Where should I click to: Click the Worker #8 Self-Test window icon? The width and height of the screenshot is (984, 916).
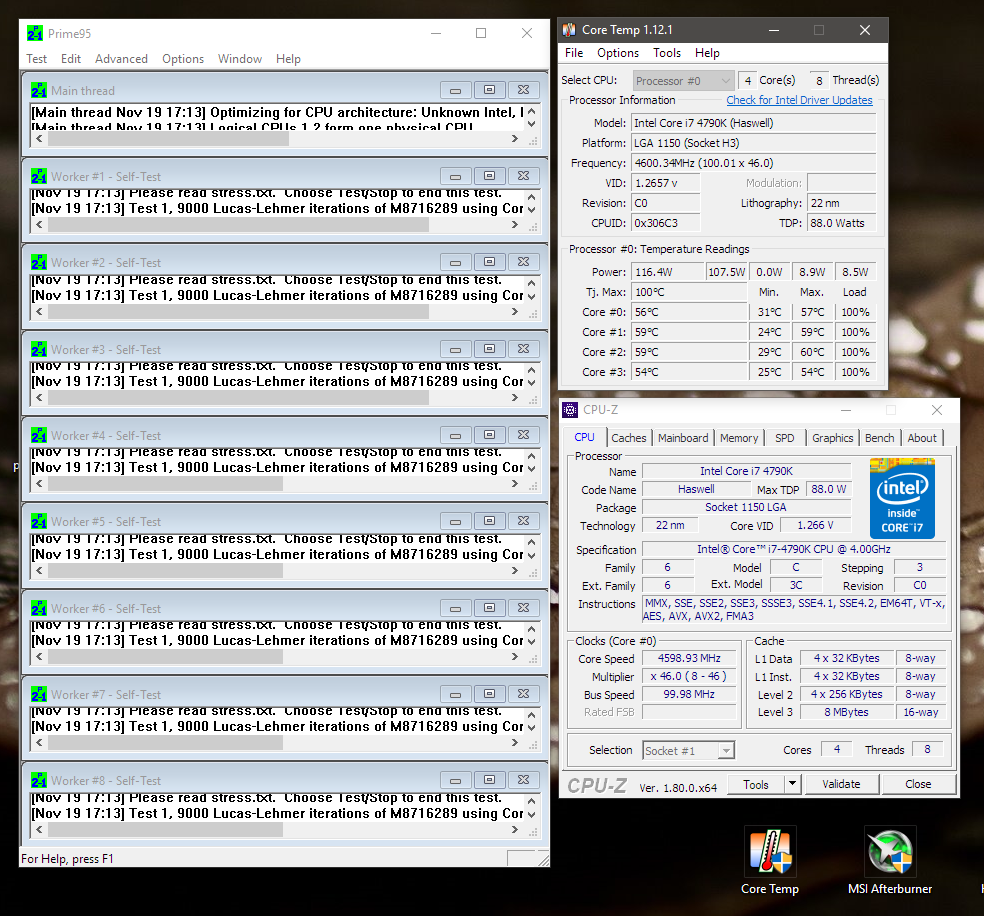tap(39, 780)
